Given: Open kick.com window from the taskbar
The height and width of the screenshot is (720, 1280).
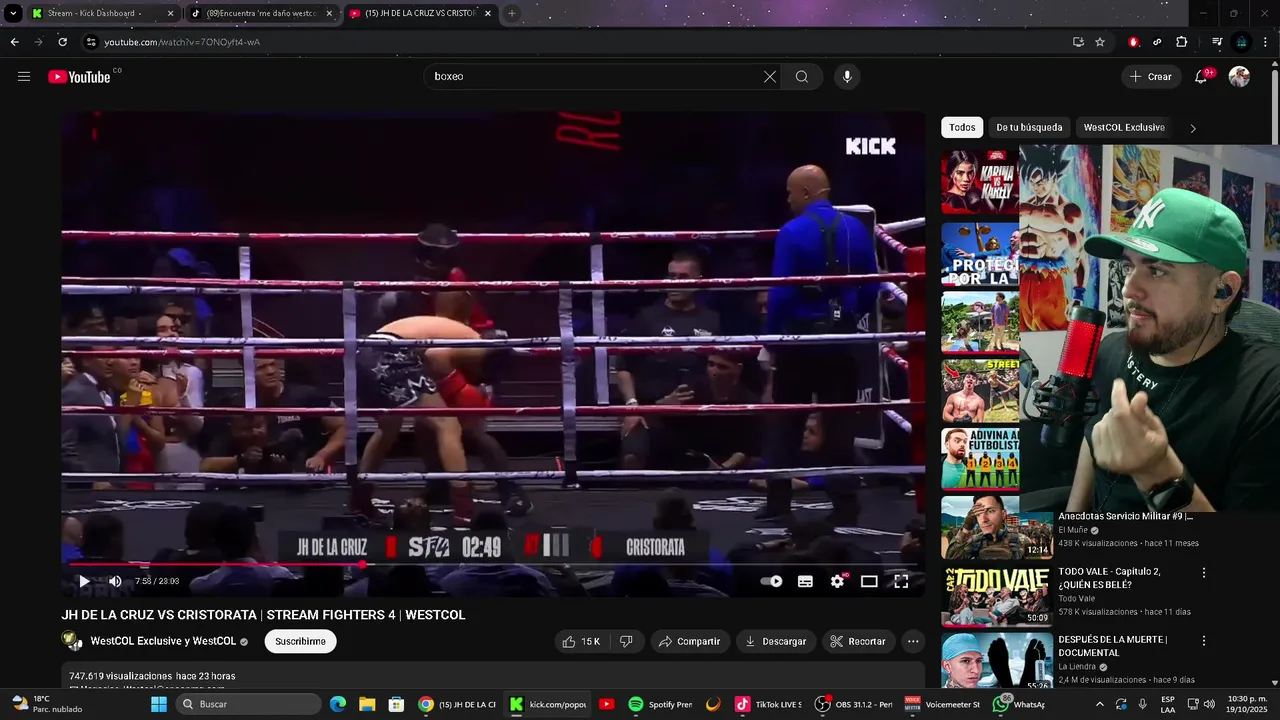Looking at the screenshot, I should click(548, 704).
